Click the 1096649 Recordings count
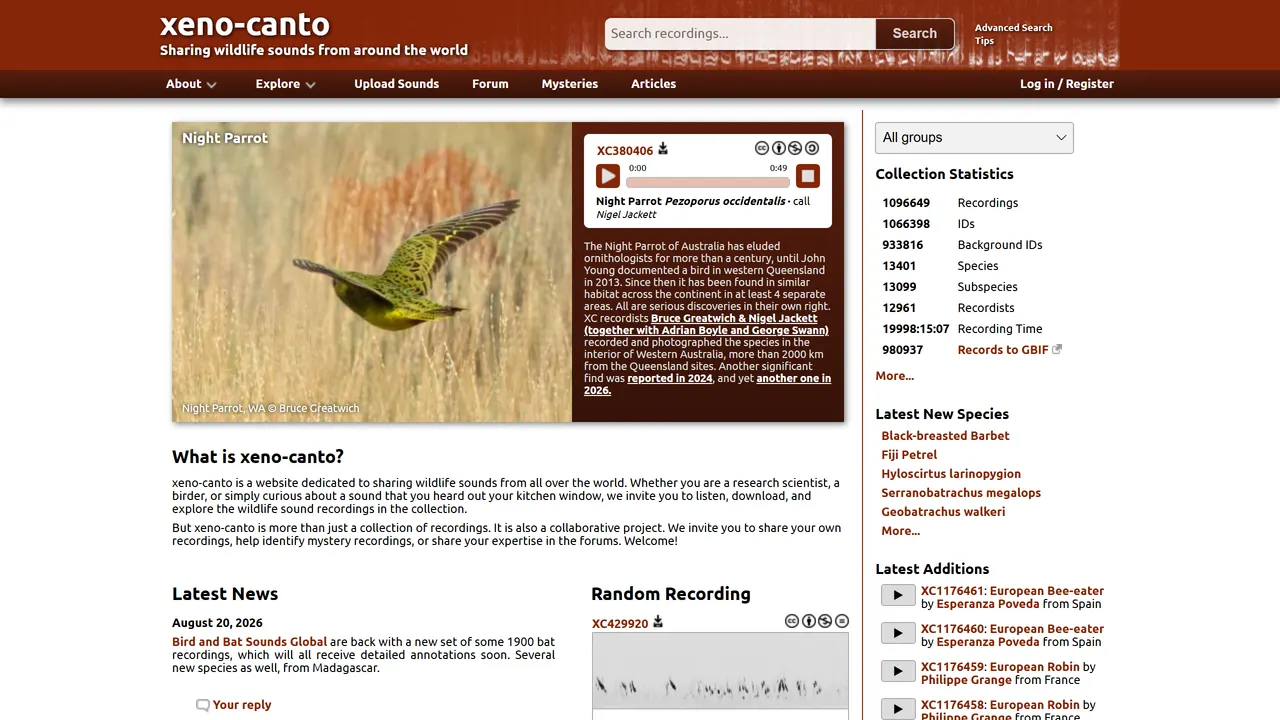This screenshot has width=1280, height=720. [906, 203]
